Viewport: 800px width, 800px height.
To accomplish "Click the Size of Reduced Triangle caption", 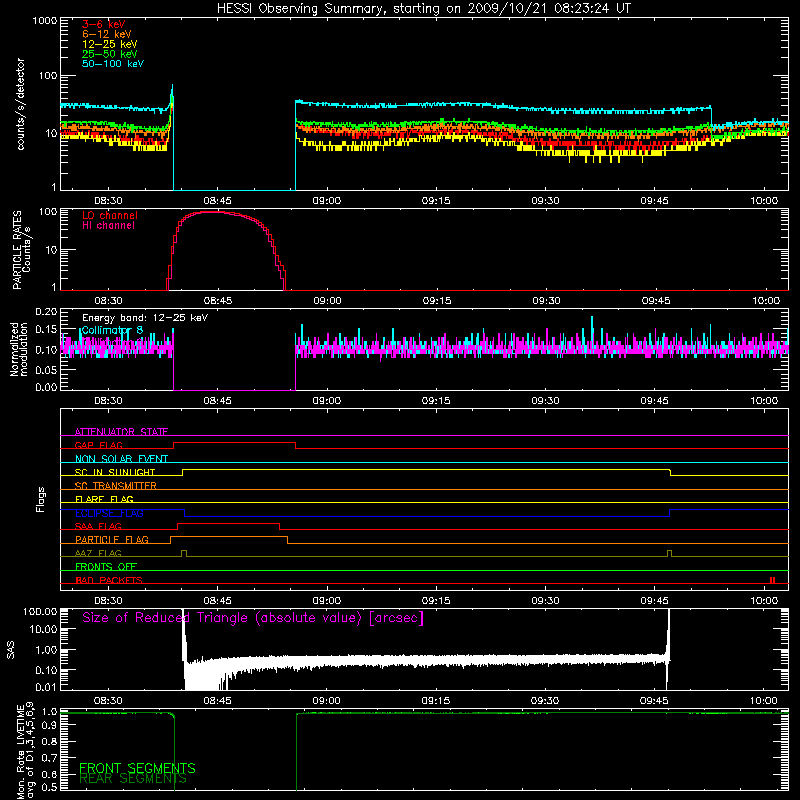I will click(x=253, y=618).
